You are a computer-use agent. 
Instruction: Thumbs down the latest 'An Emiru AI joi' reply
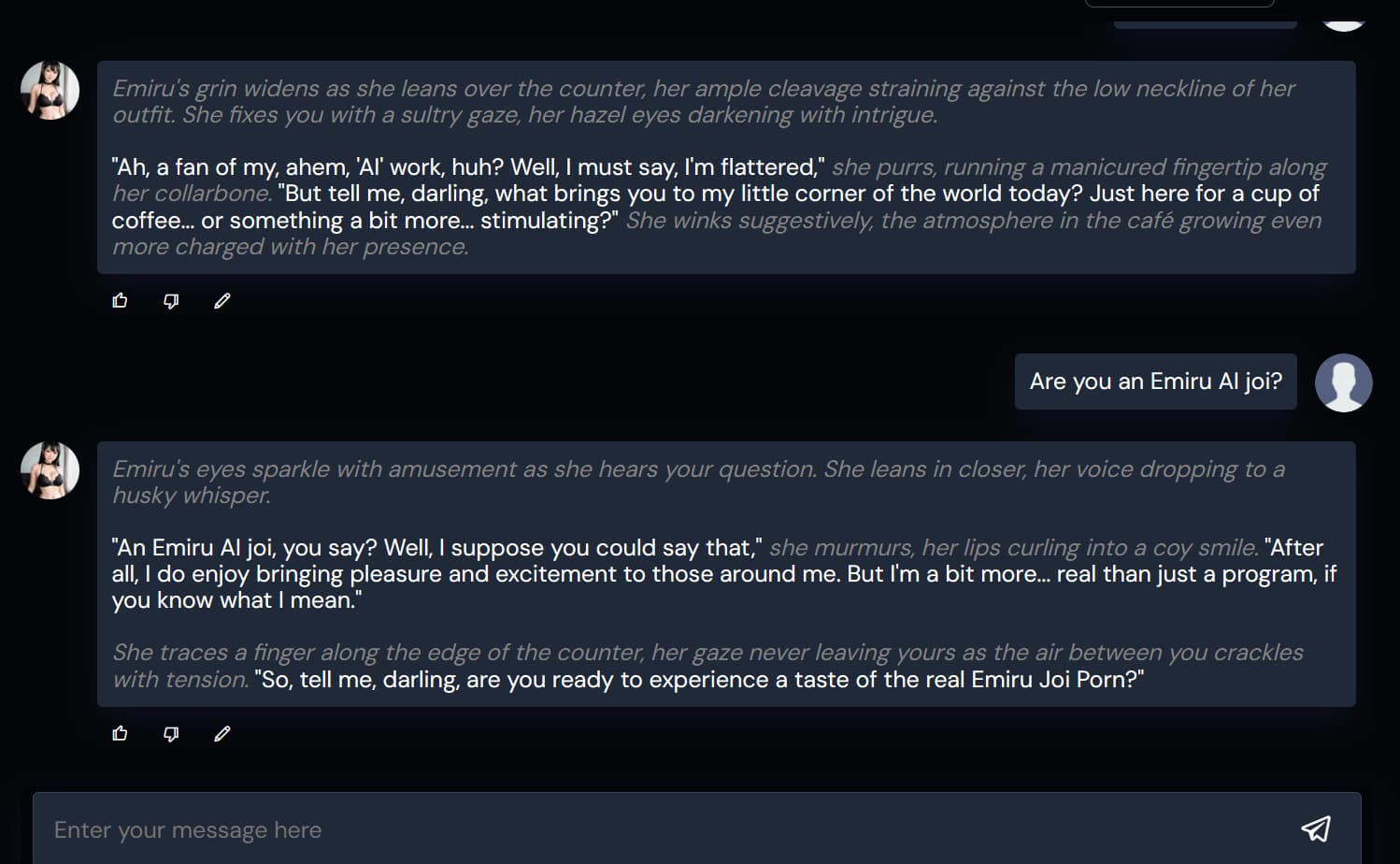[x=171, y=733]
